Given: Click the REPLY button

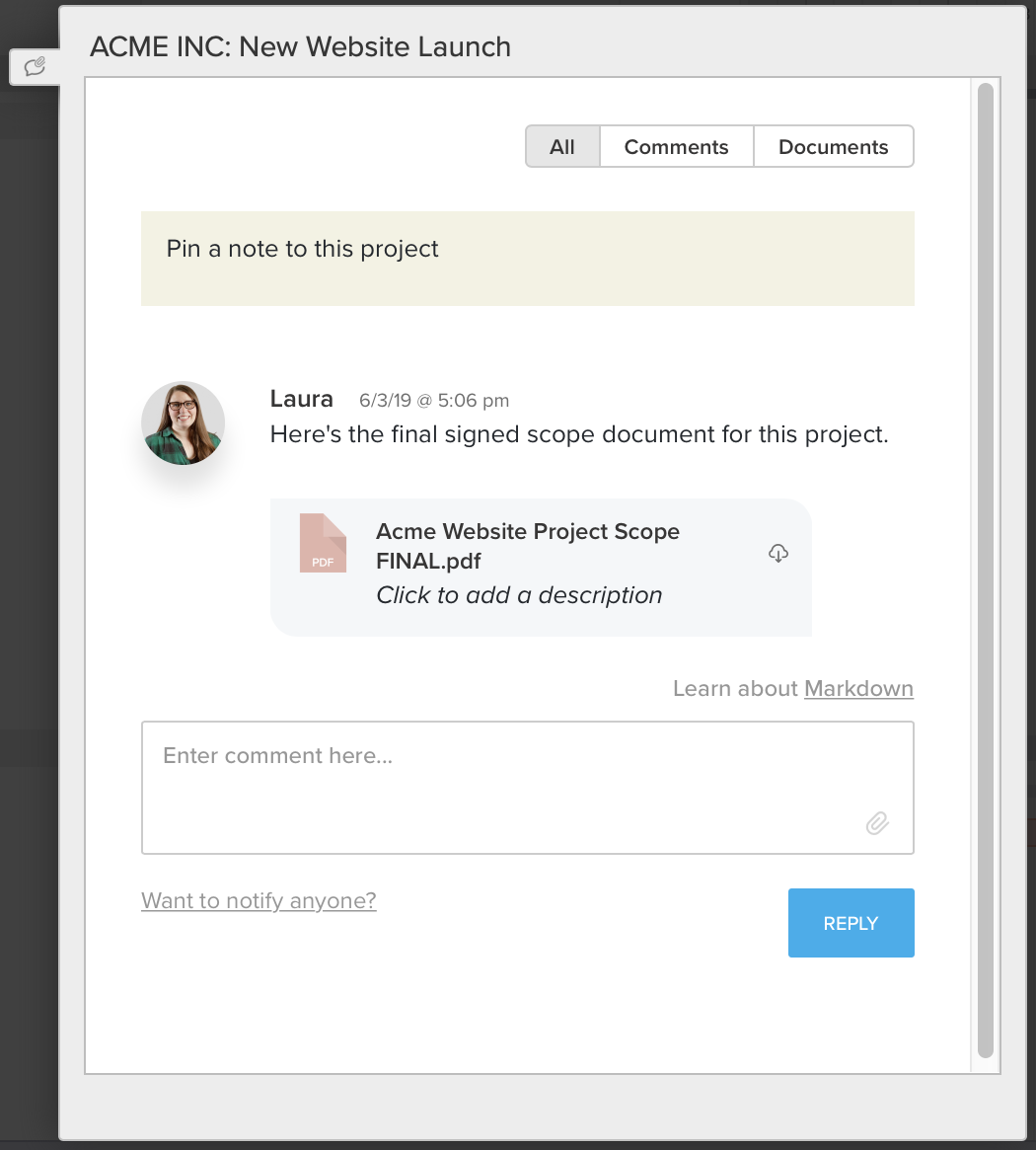Looking at the screenshot, I should 851,923.
